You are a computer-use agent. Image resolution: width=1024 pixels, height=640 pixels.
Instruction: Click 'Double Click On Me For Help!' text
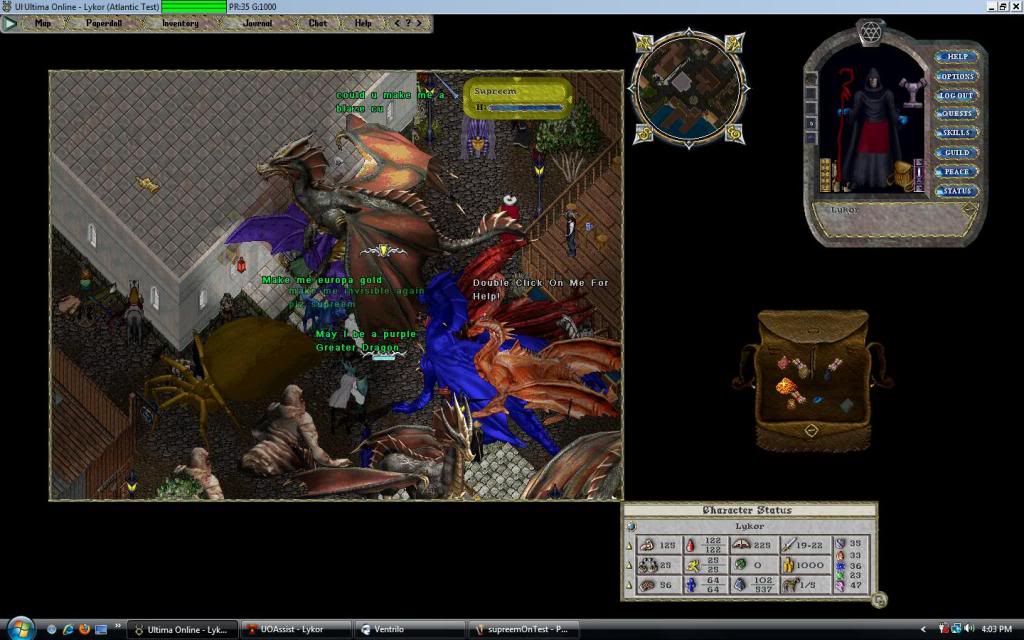pos(540,289)
